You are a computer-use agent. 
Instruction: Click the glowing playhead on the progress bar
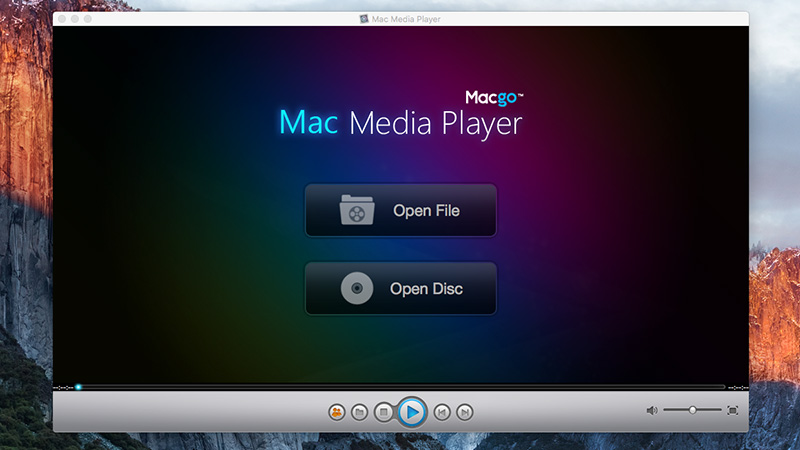click(x=78, y=387)
